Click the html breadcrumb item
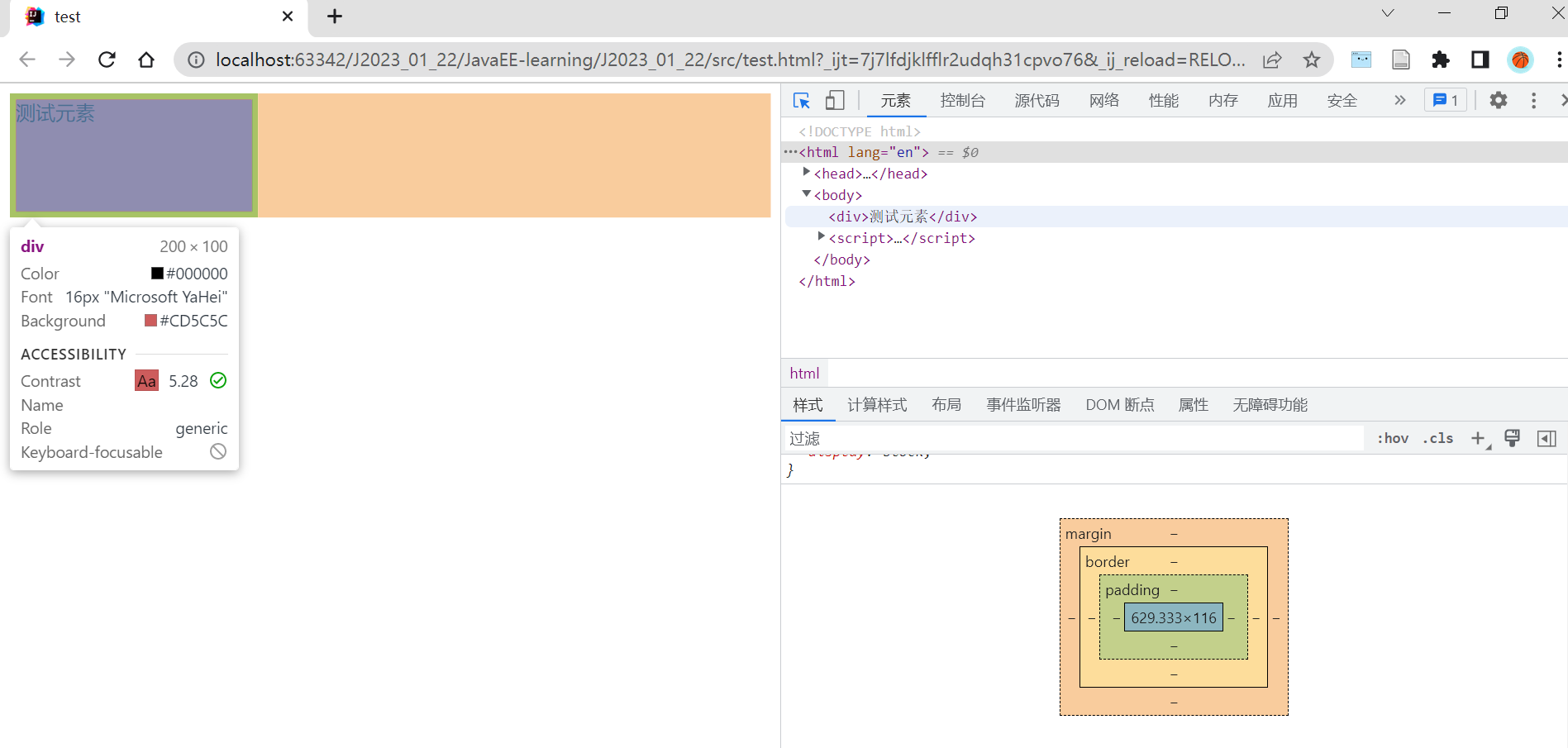 point(804,374)
